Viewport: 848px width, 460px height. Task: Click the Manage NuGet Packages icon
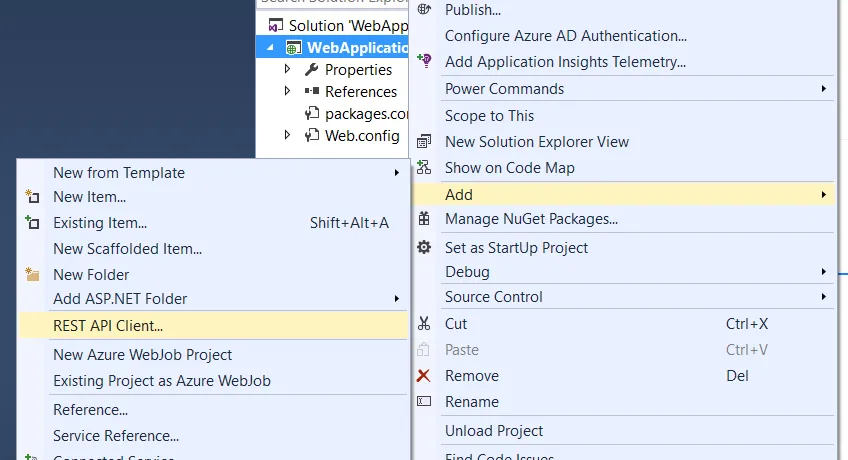[424, 219]
